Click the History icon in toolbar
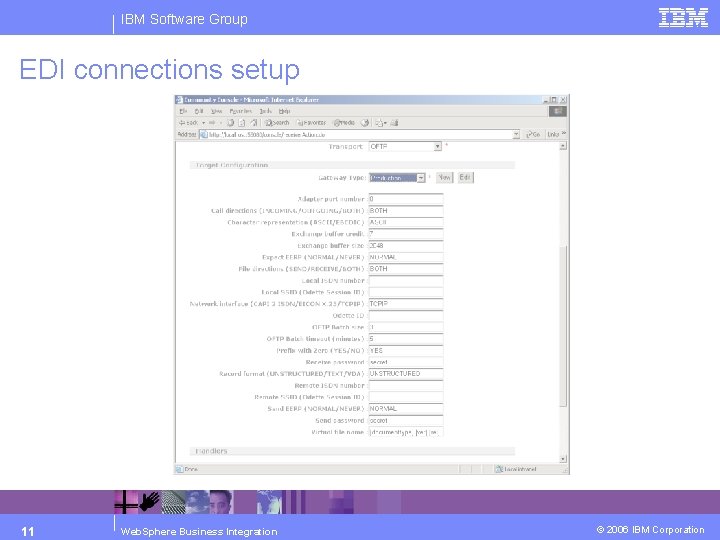 pyautogui.click(x=365, y=123)
